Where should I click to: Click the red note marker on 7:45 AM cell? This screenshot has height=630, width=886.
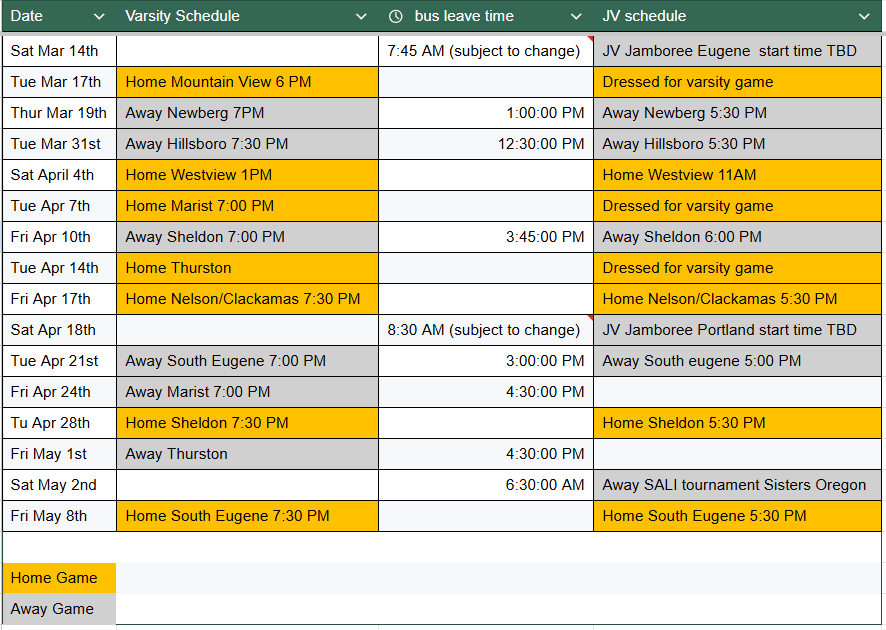(x=590, y=39)
